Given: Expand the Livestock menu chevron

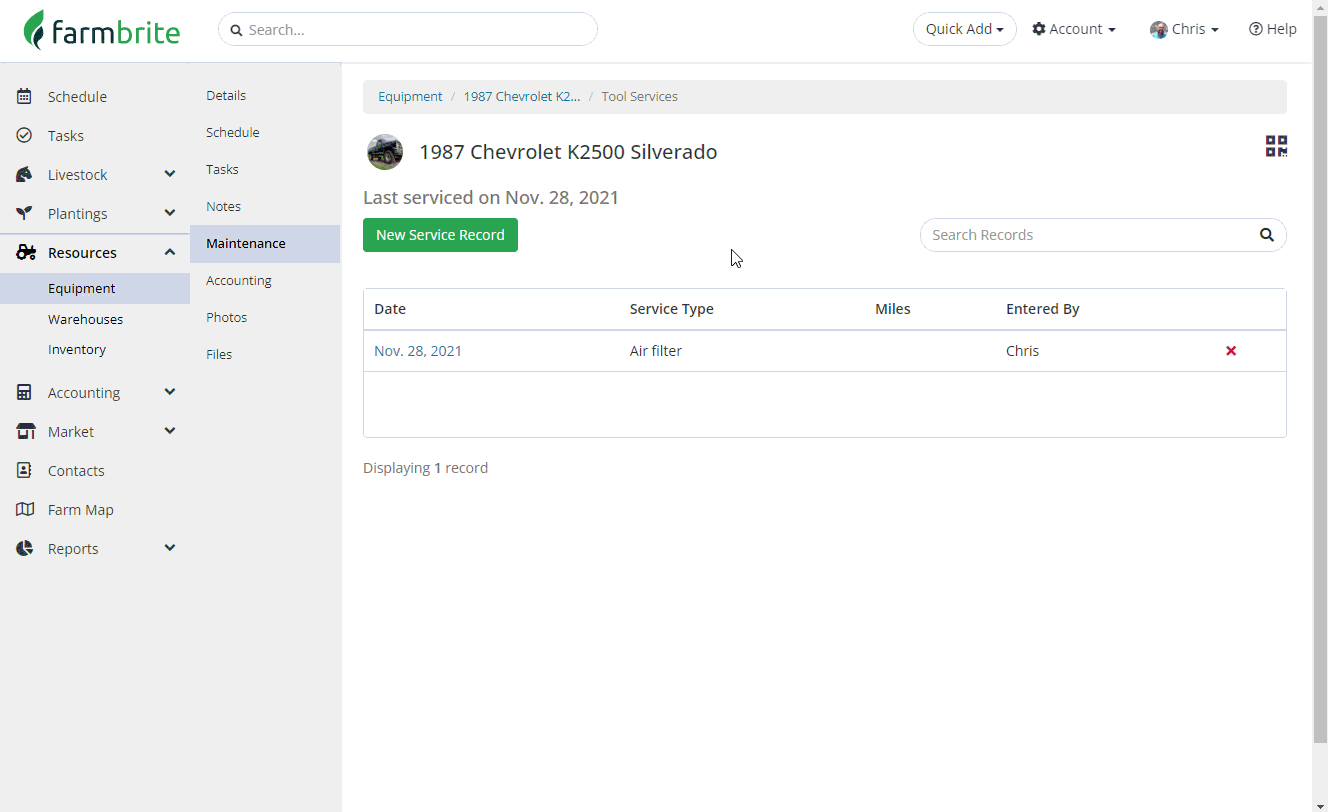Looking at the screenshot, I should pos(170,174).
